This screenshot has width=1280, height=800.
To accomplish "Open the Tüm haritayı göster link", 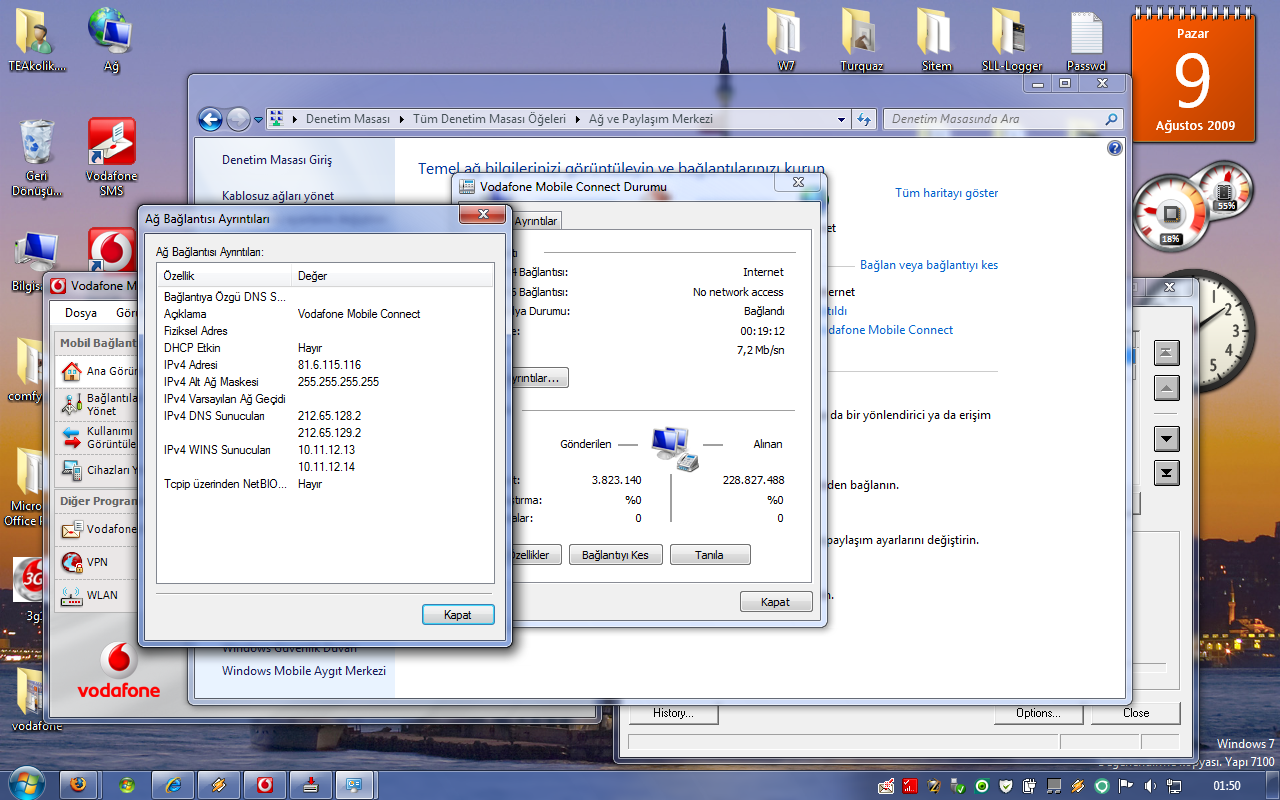I will [946, 193].
